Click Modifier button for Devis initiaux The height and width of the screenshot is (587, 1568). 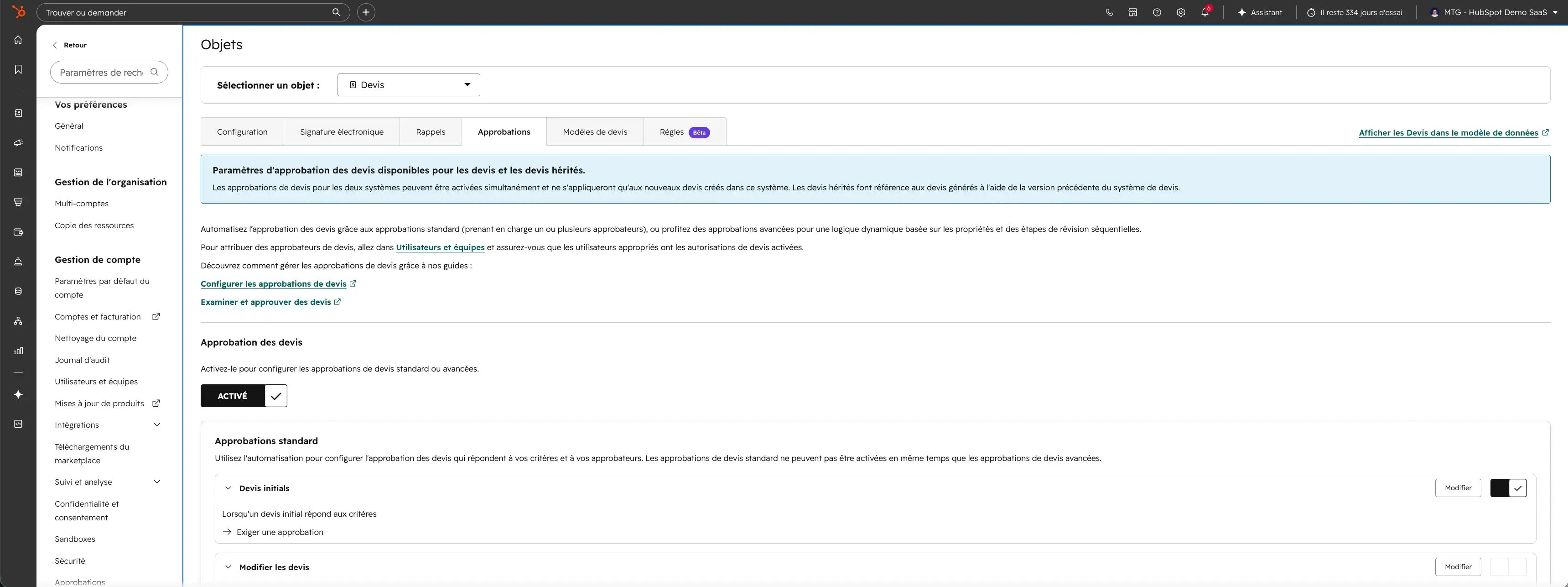click(x=1458, y=488)
